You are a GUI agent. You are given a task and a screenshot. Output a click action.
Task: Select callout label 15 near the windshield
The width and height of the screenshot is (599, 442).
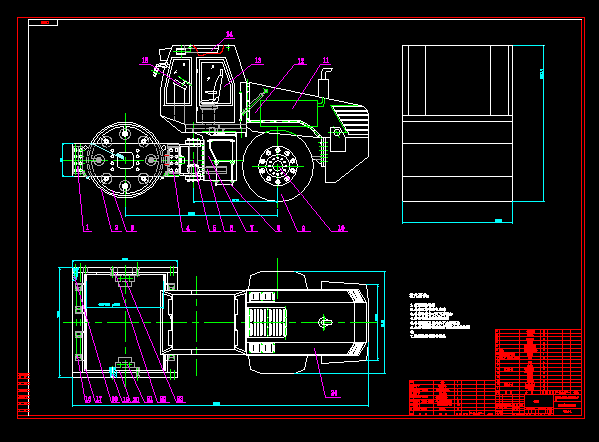point(145,60)
